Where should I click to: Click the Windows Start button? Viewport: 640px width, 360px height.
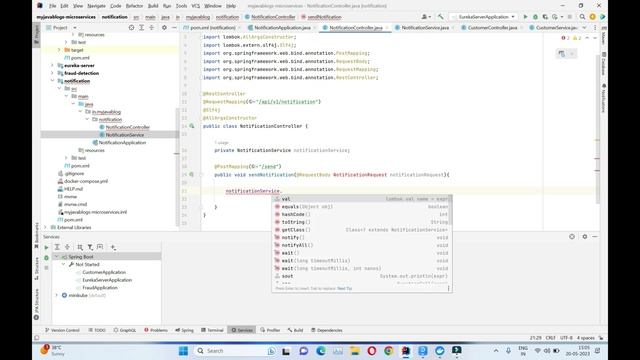click(x=183, y=351)
